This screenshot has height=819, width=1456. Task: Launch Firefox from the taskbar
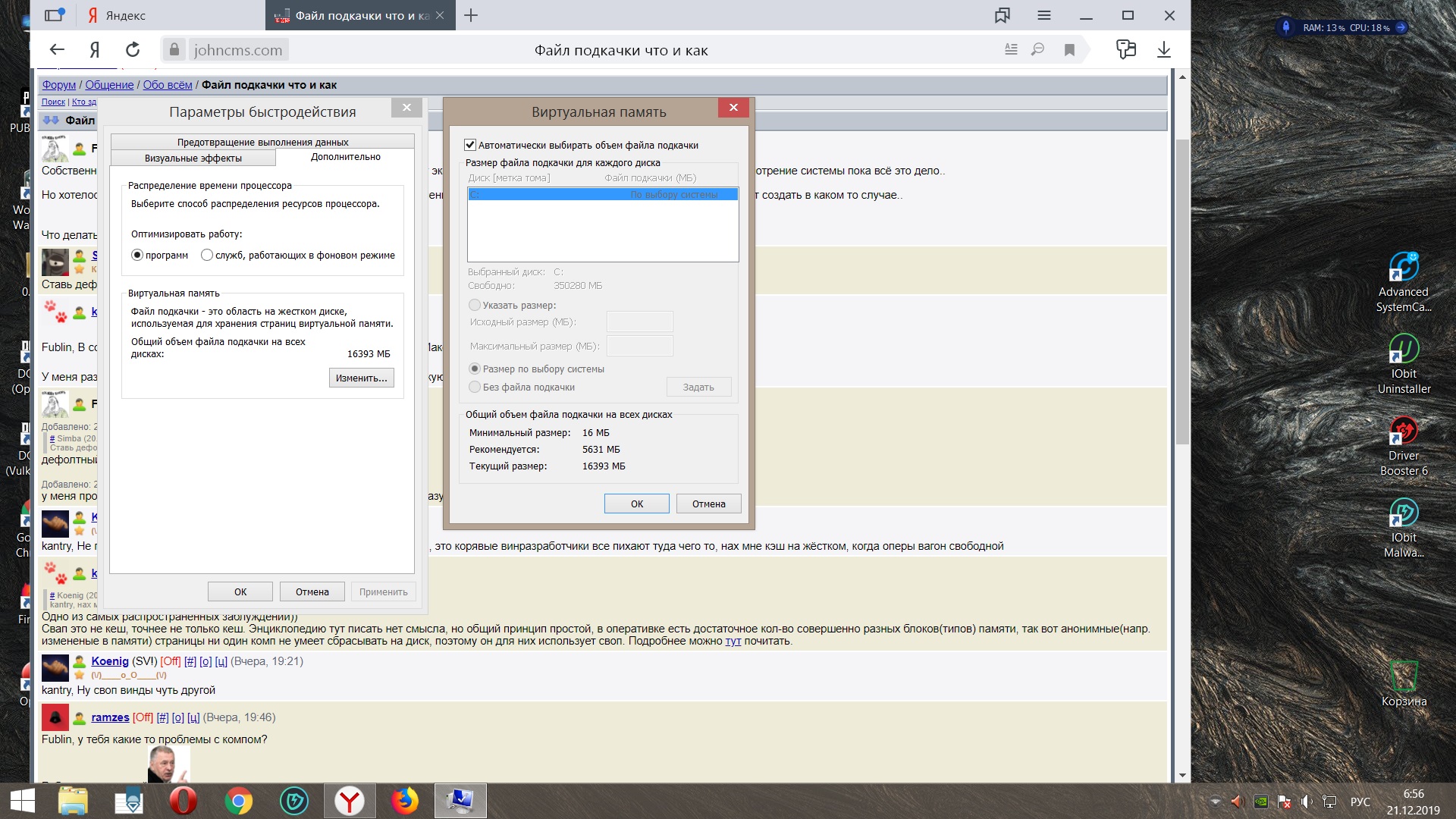point(404,801)
